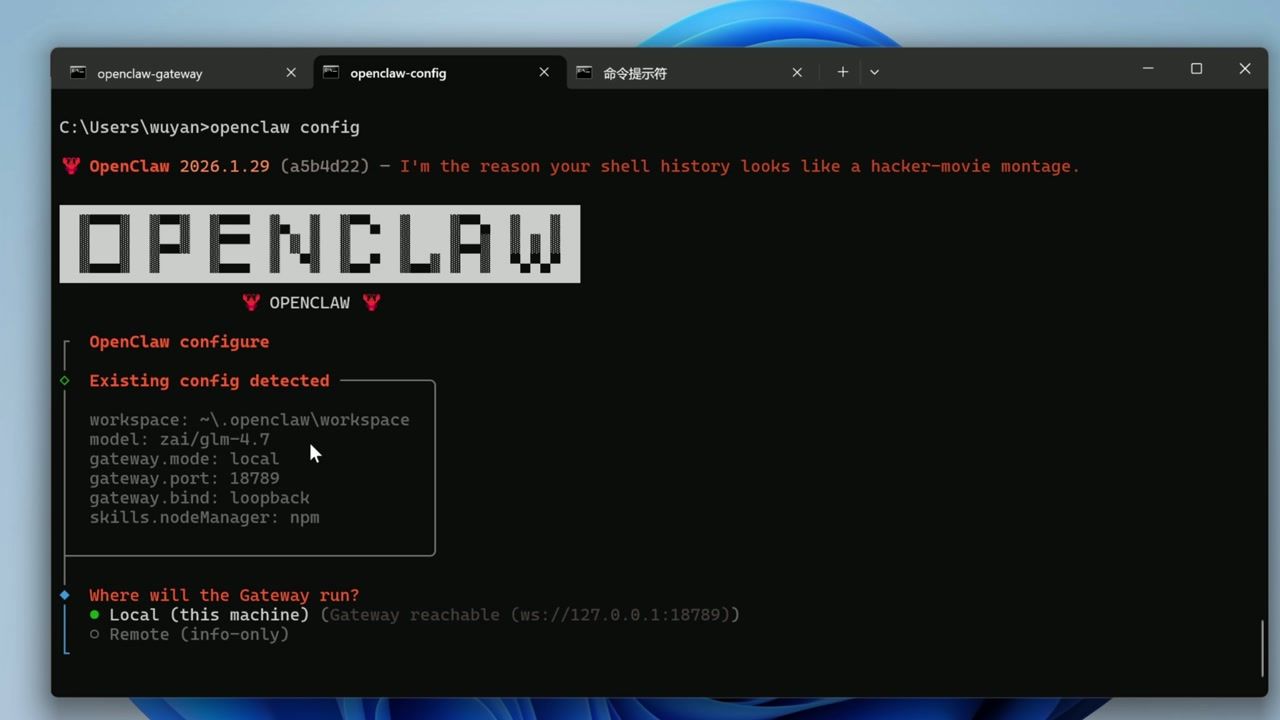Switch to the openclaw-gateway tab
The width and height of the screenshot is (1280, 720).
[x=151, y=72]
